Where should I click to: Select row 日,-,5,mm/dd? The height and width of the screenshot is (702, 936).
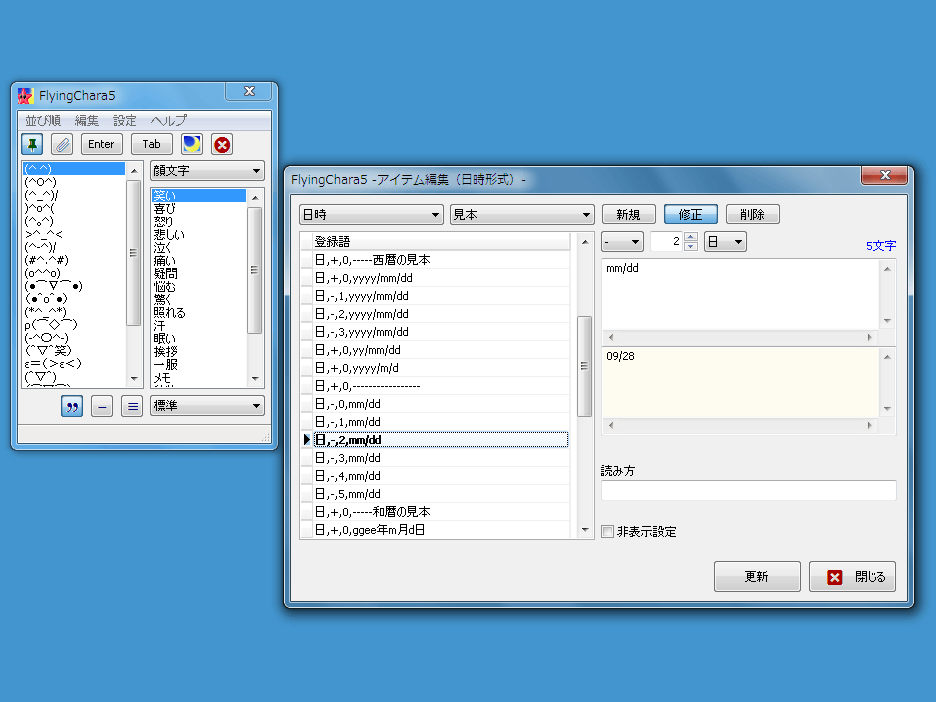tap(441, 494)
